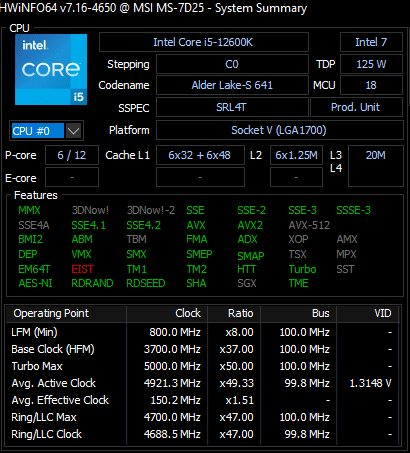Click the x50.00 Turbo Max ratio
Image resolution: width=410 pixels, height=453 pixels.
(236, 366)
